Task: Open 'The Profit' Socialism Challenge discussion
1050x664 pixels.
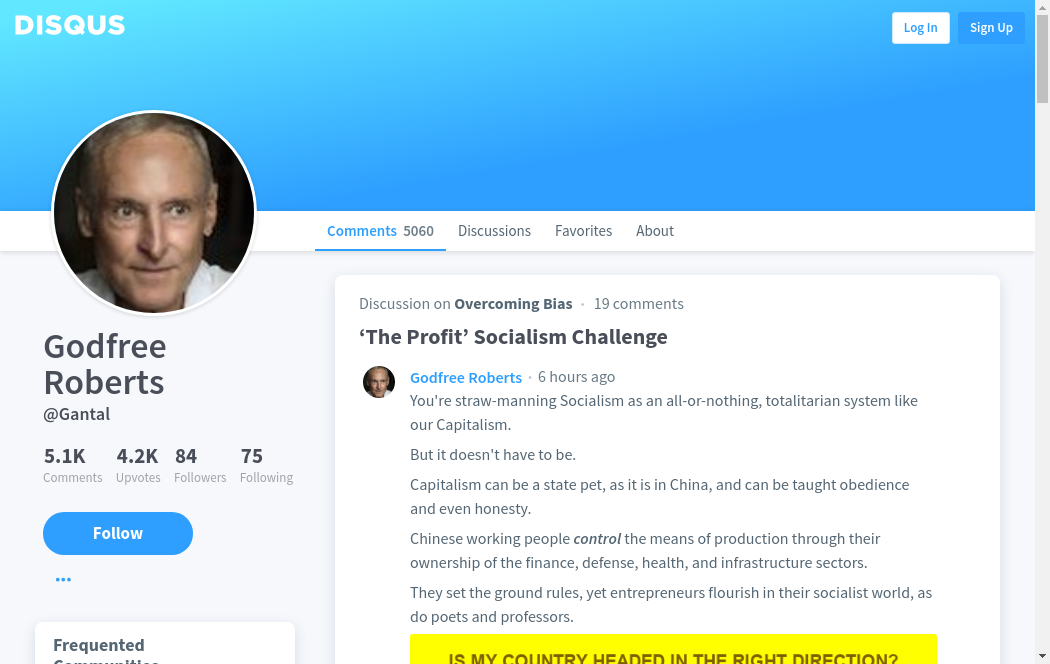Action: point(513,337)
